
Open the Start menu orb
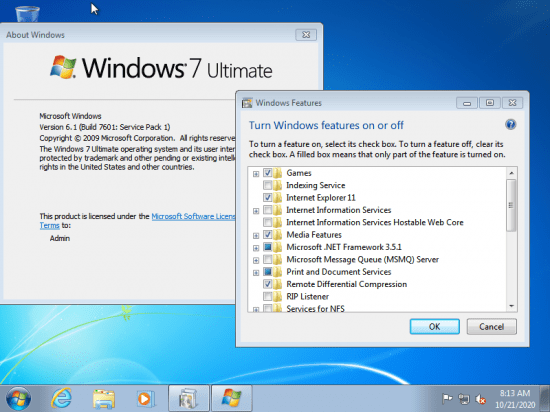click(18, 399)
